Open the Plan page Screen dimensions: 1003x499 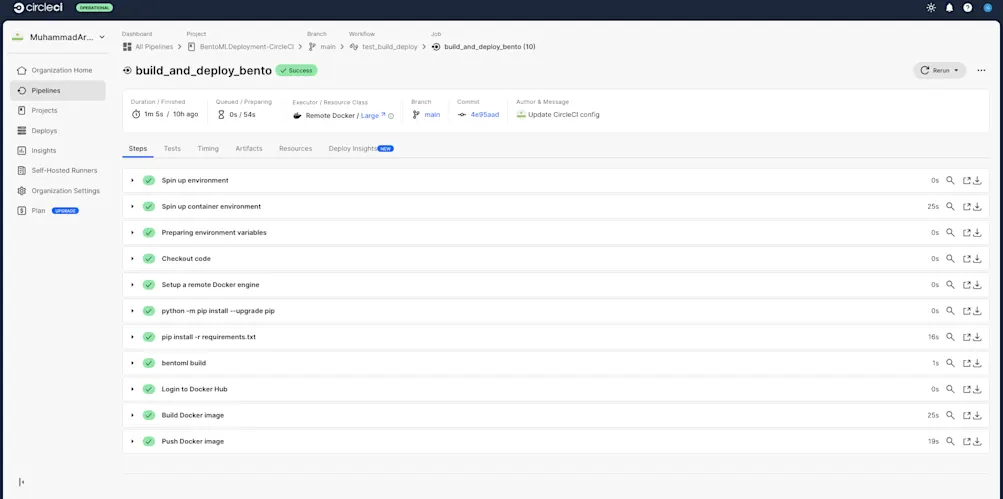click(x=38, y=210)
